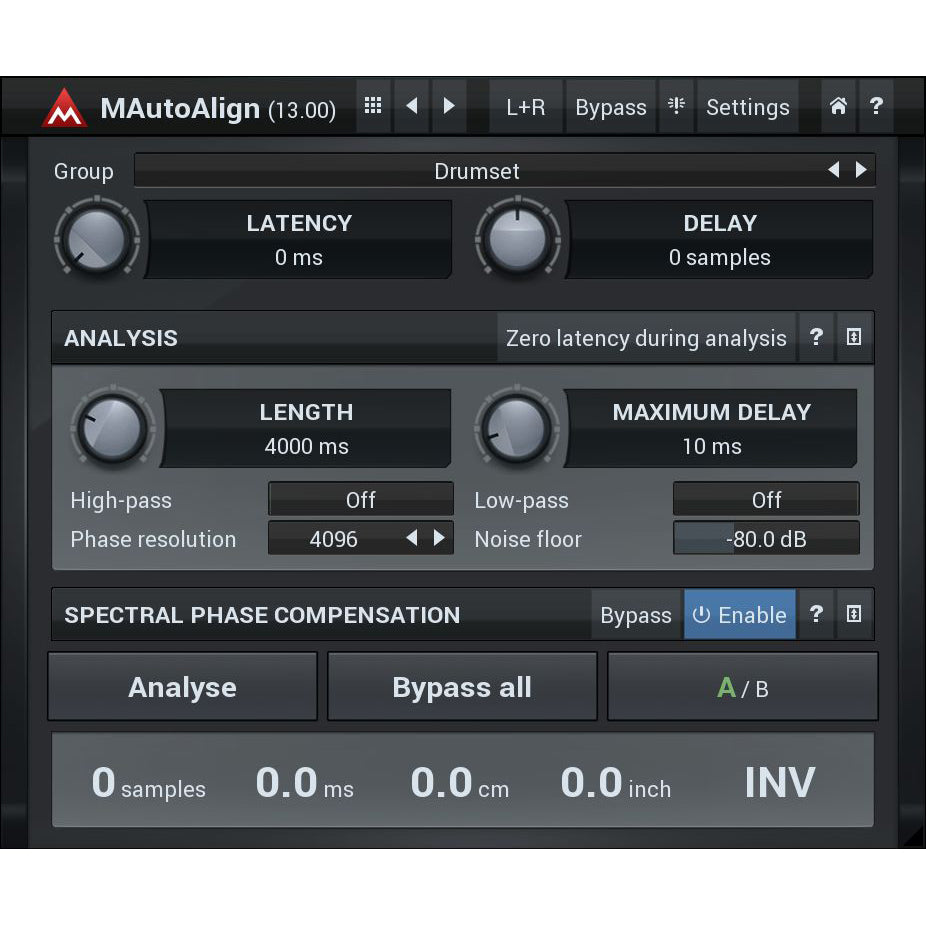Open the Drumset group selector
This screenshot has width=926, height=926.
(477, 171)
